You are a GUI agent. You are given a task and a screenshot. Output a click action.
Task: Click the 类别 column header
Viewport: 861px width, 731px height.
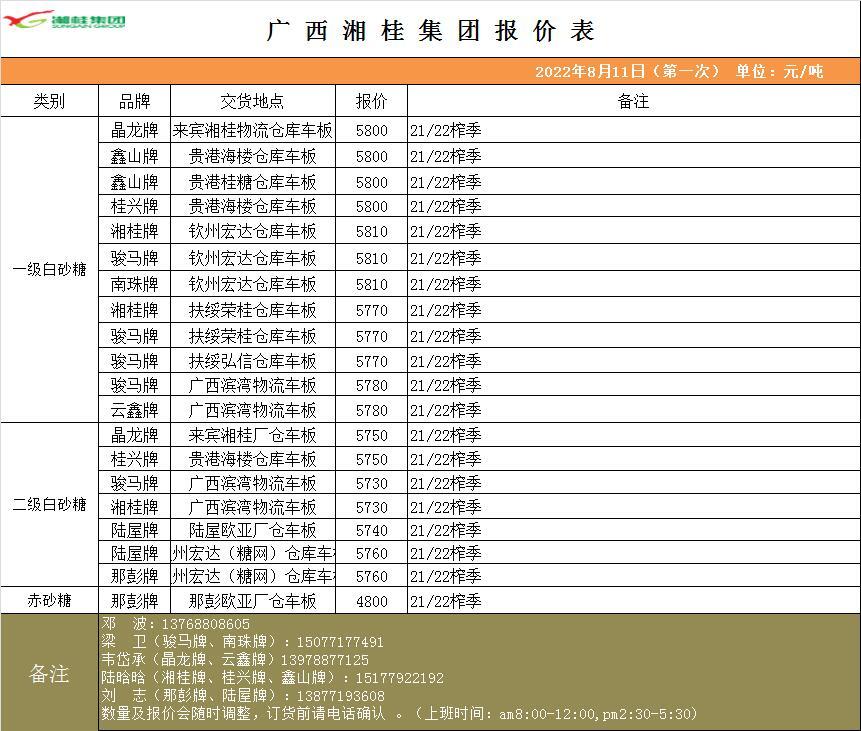(x=49, y=101)
